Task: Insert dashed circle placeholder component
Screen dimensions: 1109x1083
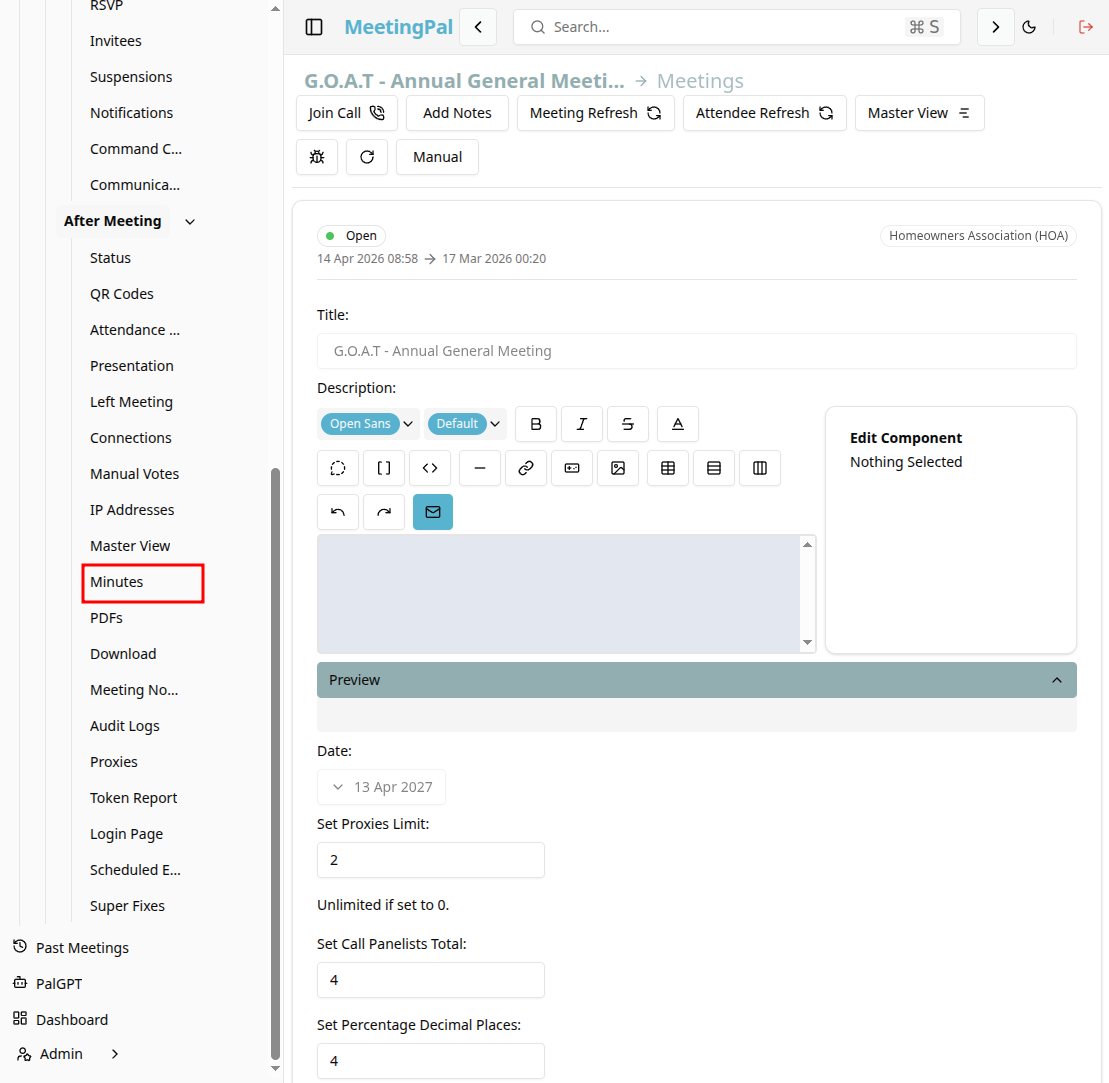Action: 338,468
